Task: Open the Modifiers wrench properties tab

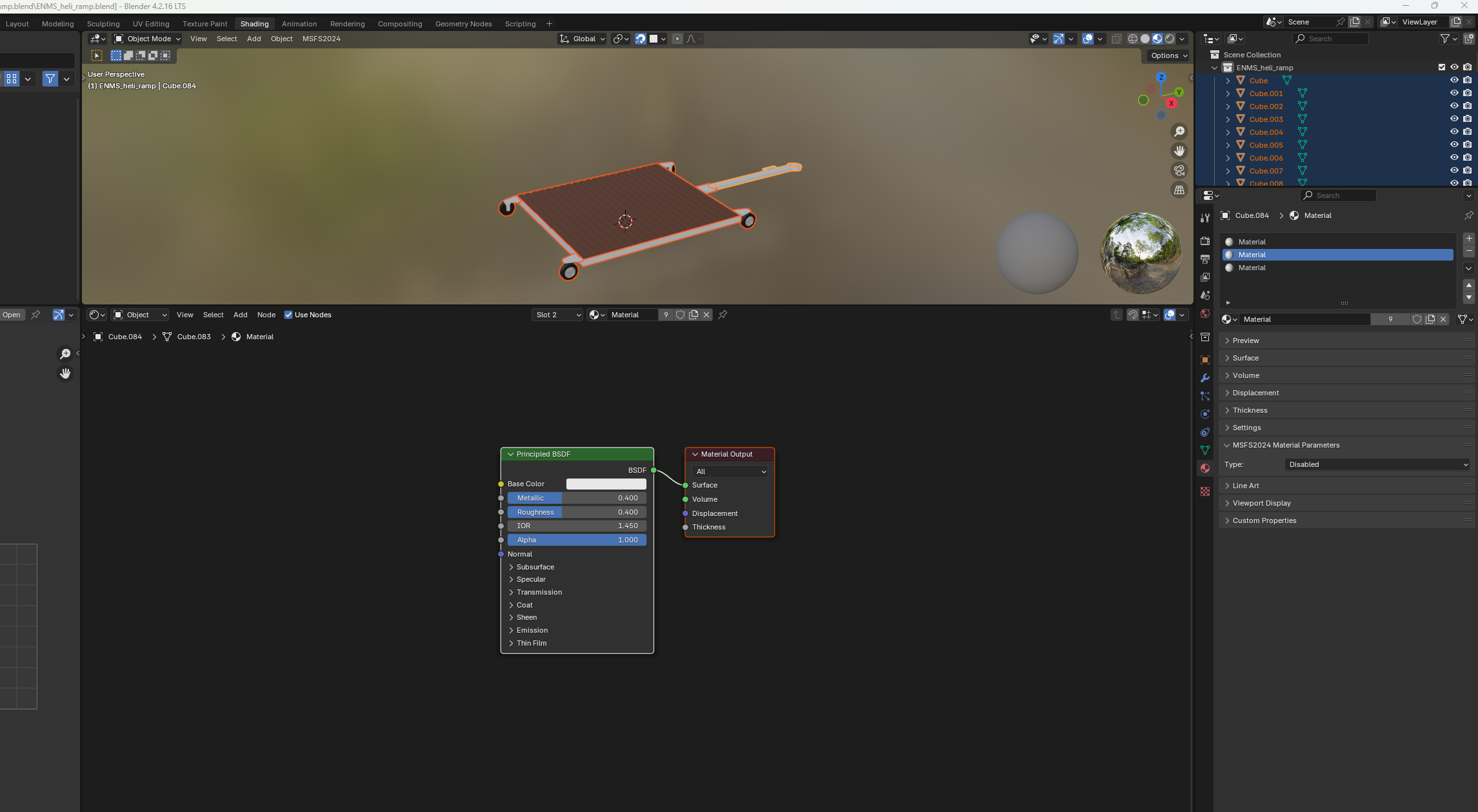Action: [x=1204, y=378]
